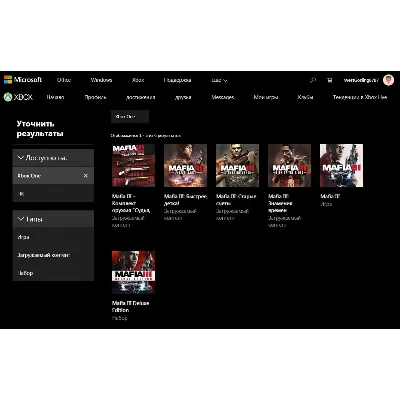Filter results by Игра type
Screen dimensions: 400x400
tap(53, 237)
